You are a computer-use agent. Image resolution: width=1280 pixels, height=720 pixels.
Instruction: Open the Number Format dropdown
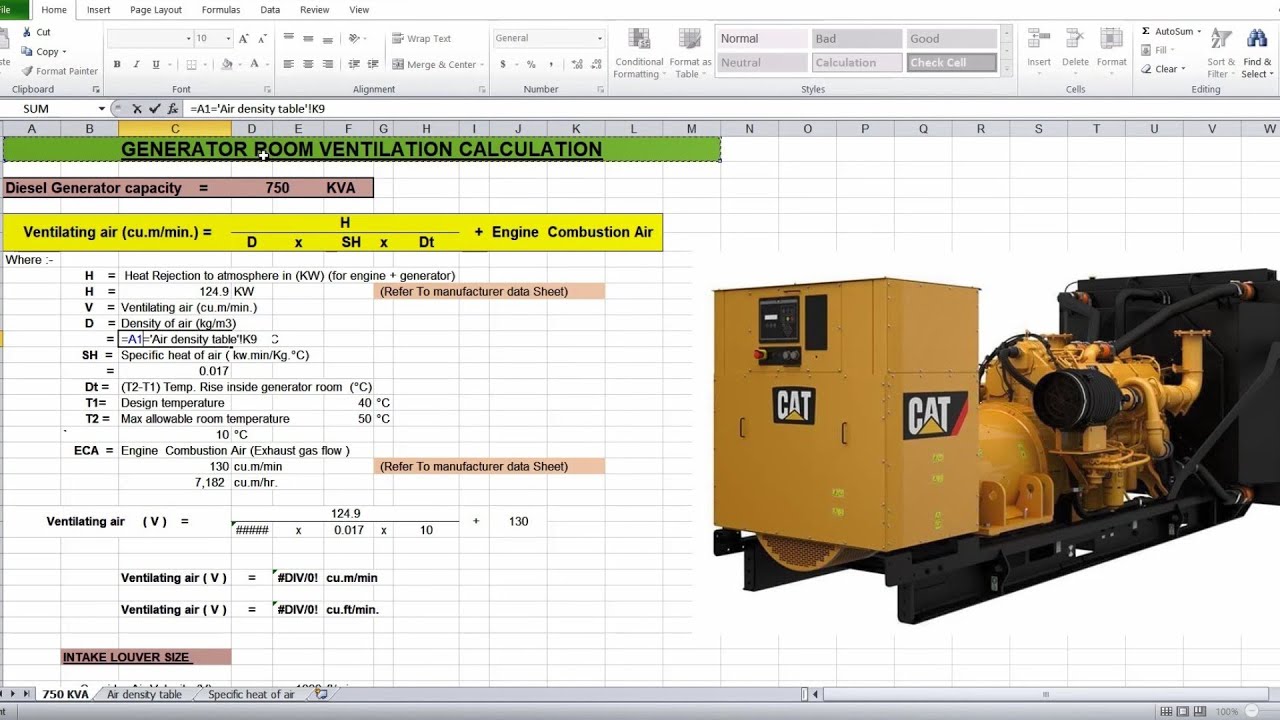(x=600, y=38)
